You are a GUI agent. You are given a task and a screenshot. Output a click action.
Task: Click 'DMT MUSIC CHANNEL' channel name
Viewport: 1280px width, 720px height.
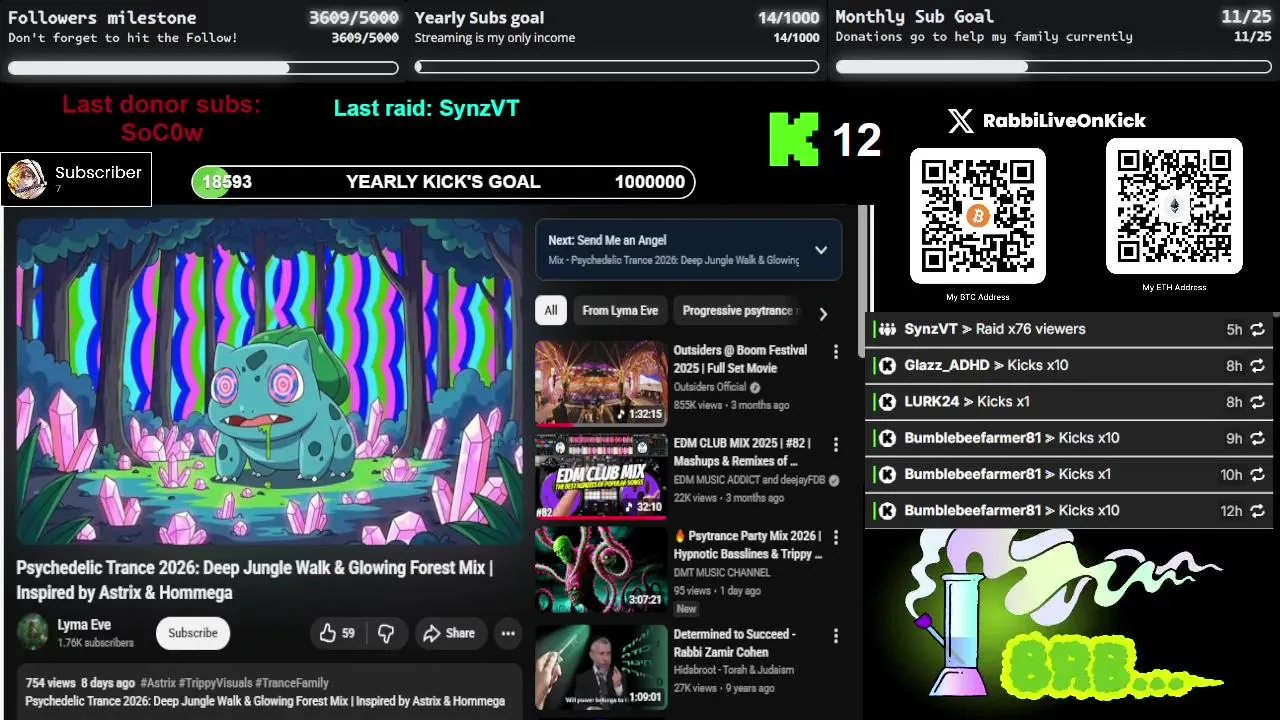click(722, 573)
